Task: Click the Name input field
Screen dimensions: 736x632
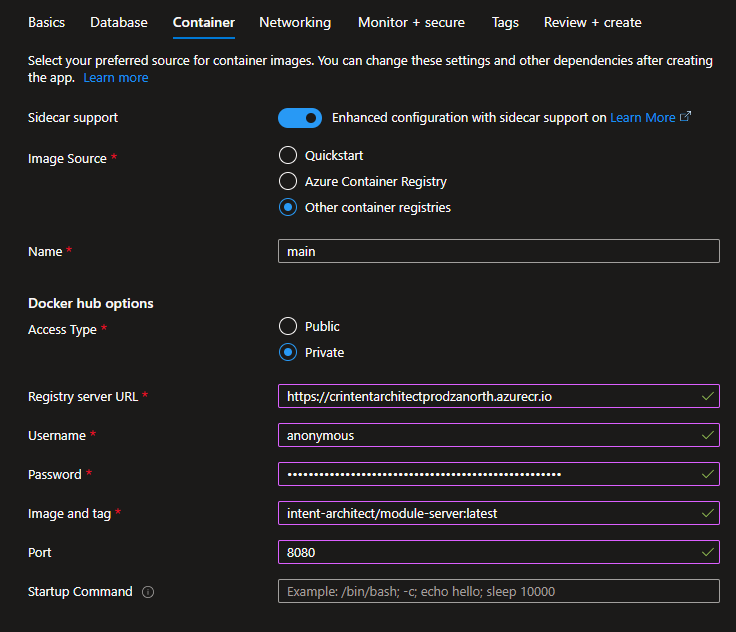Action: click(498, 251)
